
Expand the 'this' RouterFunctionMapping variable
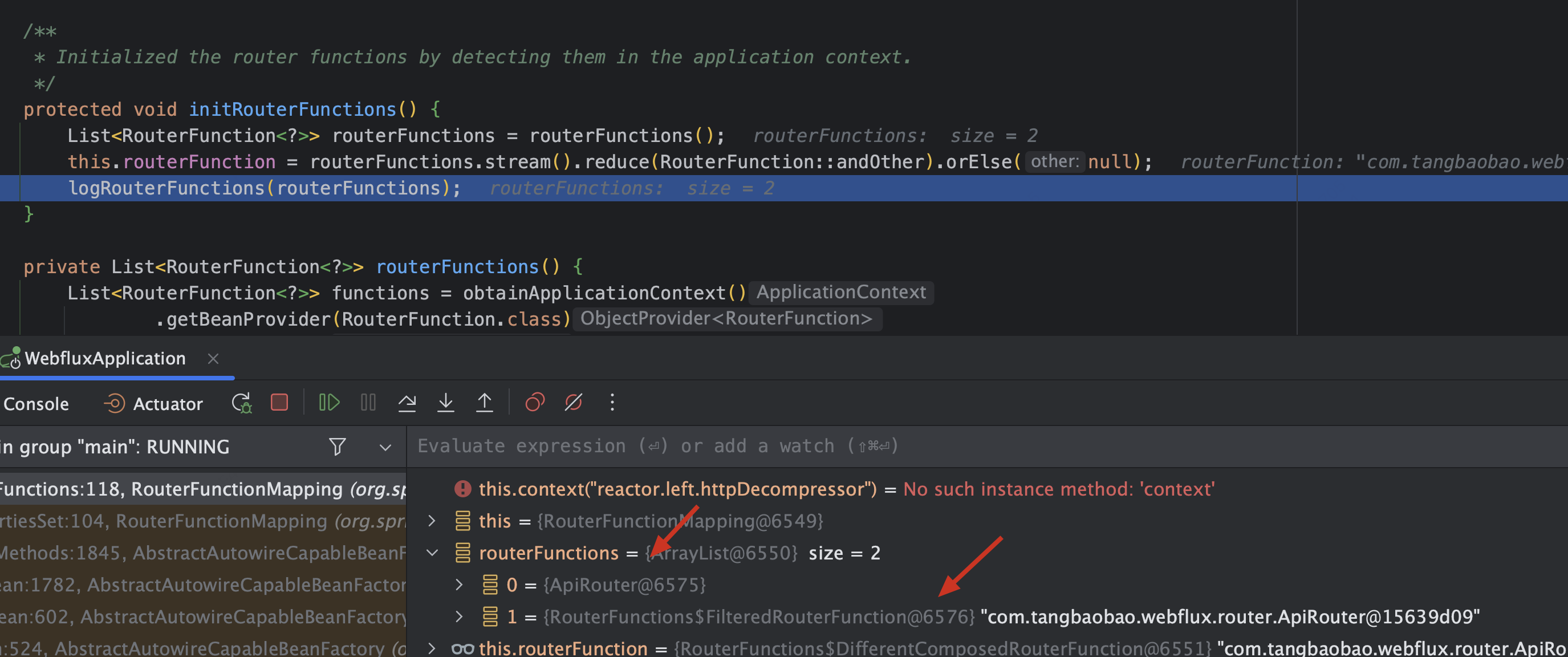pyautogui.click(x=432, y=521)
